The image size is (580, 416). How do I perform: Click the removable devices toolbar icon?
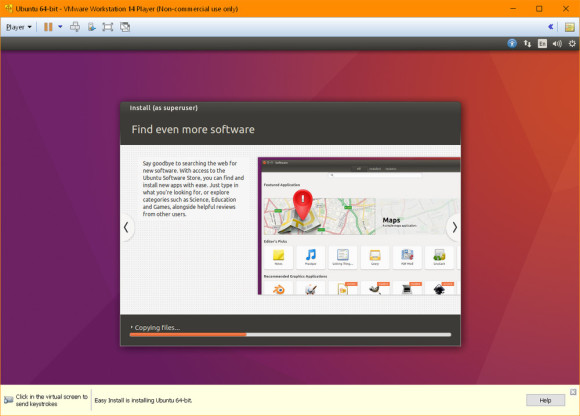(x=92, y=27)
